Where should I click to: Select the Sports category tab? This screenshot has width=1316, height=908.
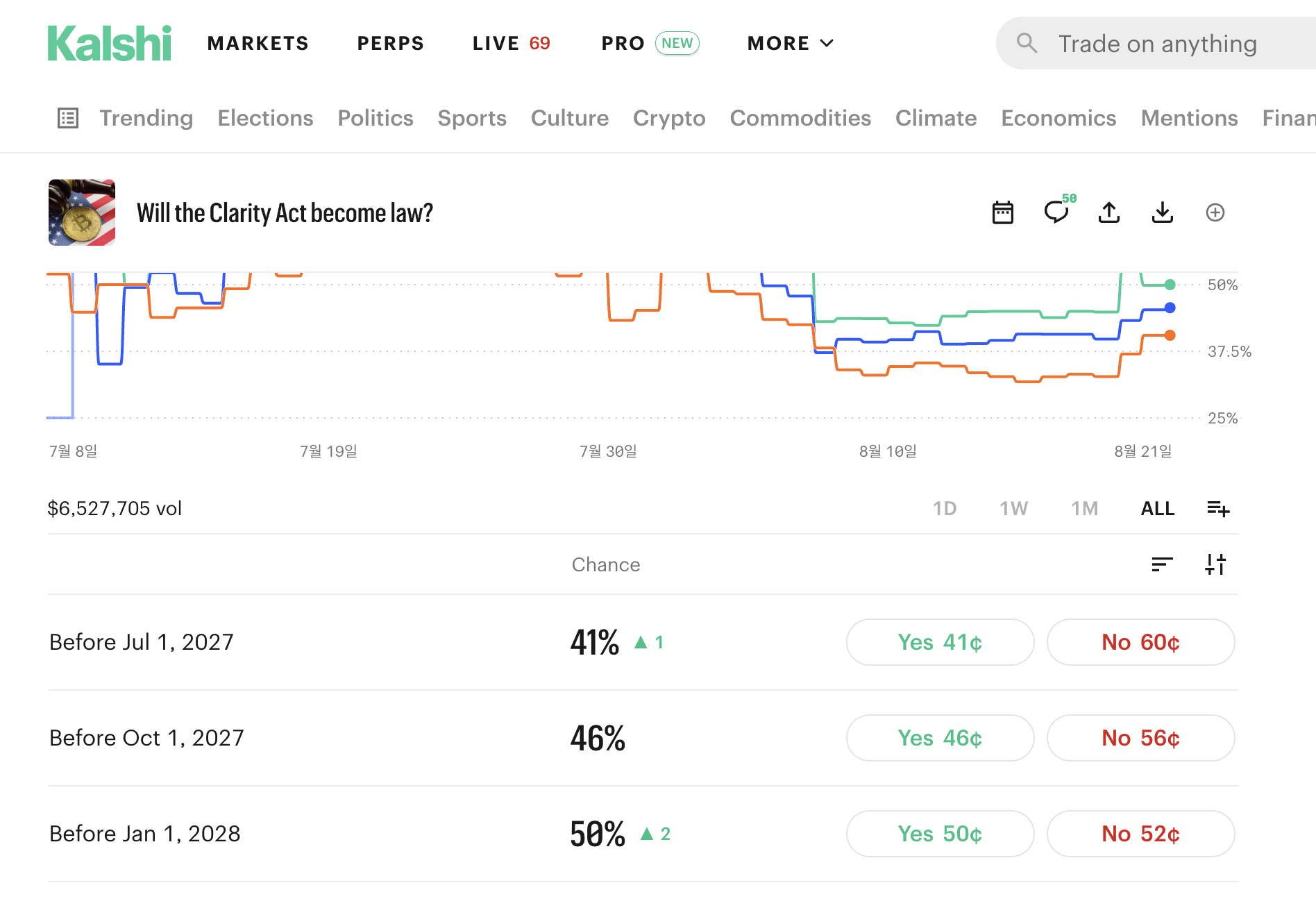pos(472,118)
